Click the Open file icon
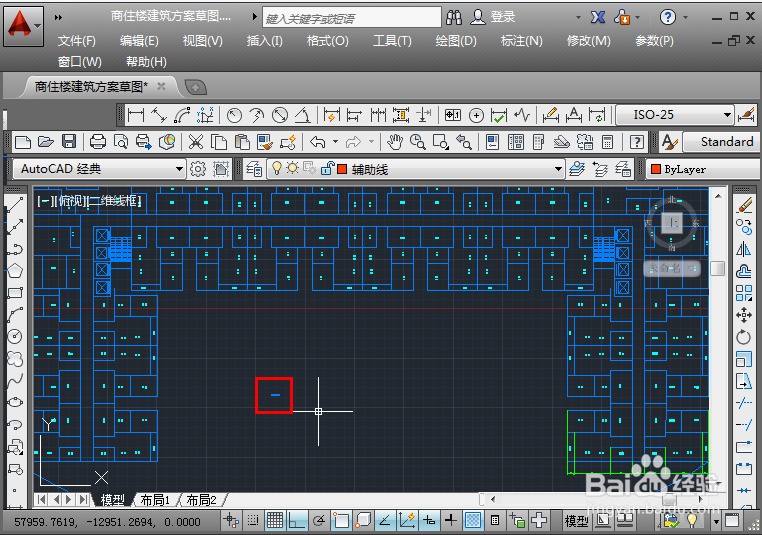The width and height of the screenshot is (762, 535). coord(46,142)
